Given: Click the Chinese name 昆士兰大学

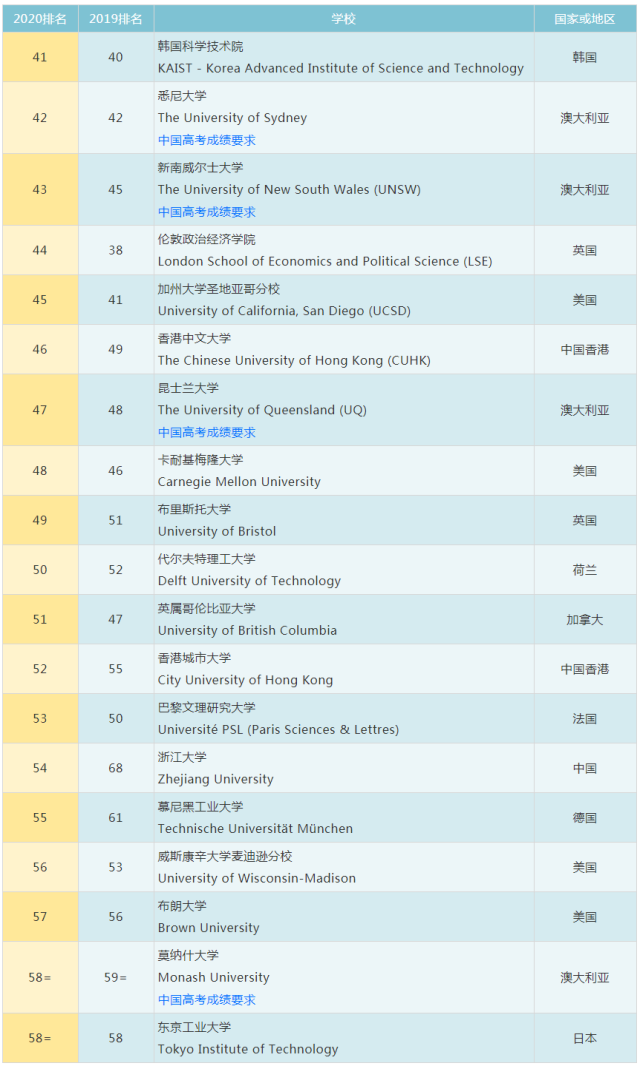Looking at the screenshot, I should coord(188,388).
